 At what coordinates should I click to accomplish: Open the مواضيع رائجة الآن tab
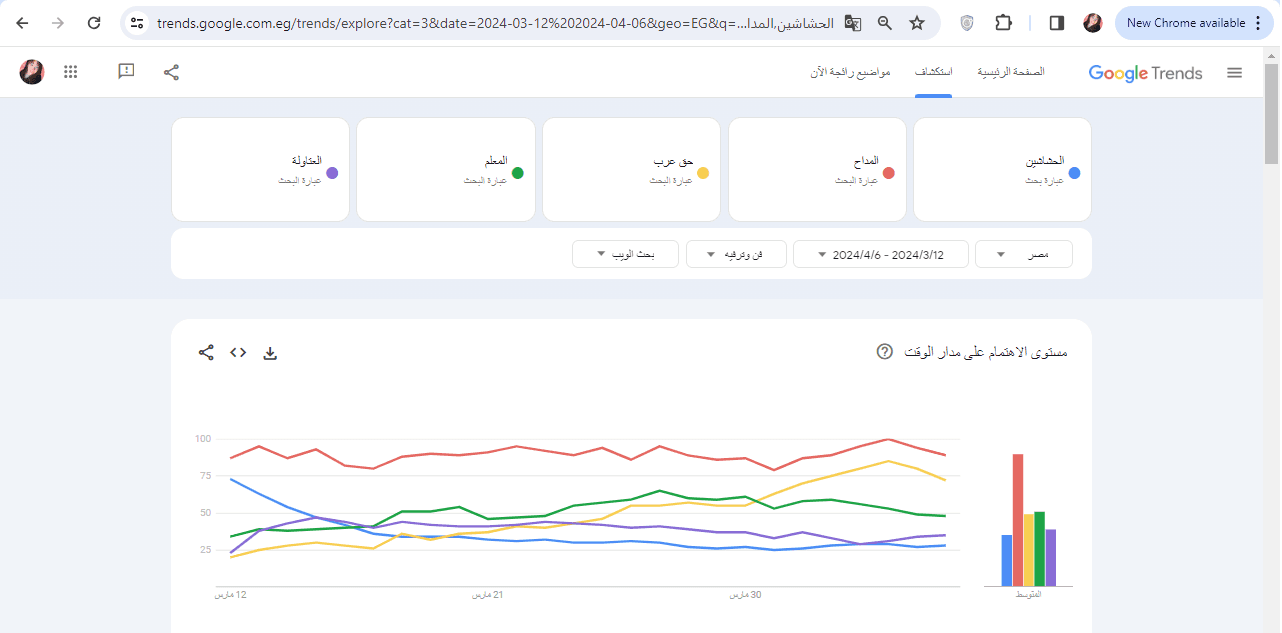[850, 72]
